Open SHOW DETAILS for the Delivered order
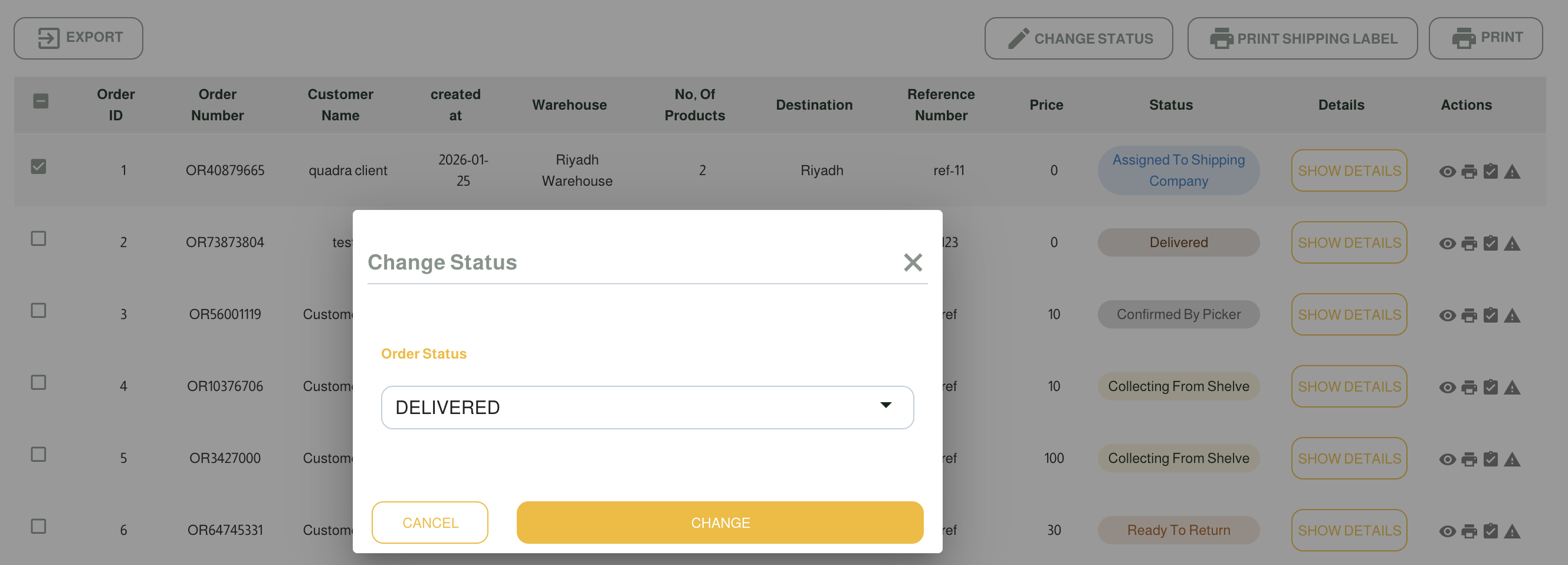The image size is (1568, 565). coord(1349,242)
